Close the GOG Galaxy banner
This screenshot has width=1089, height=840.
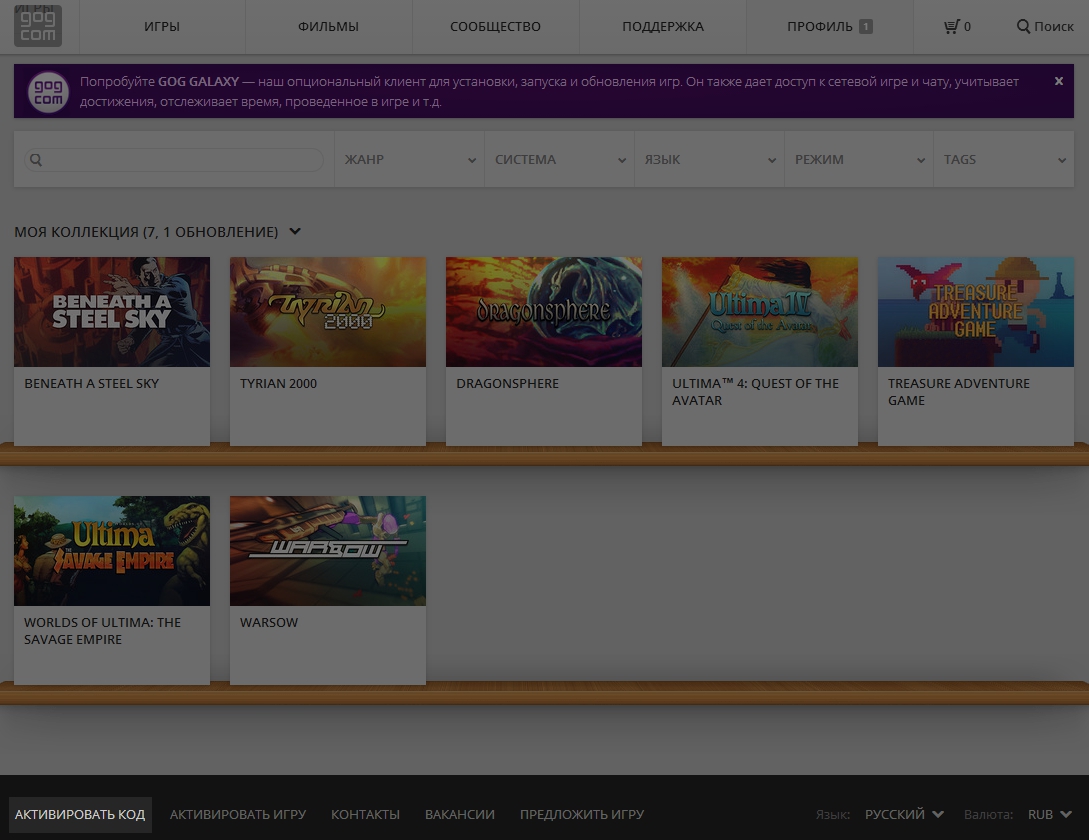(1058, 81)
